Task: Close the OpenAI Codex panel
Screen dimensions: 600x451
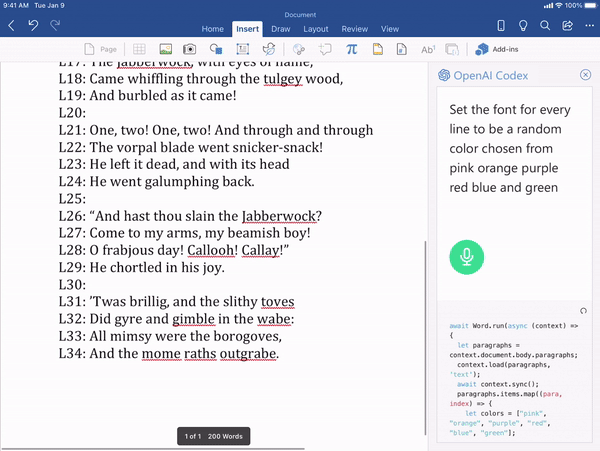Action: (x=585, y=75)
